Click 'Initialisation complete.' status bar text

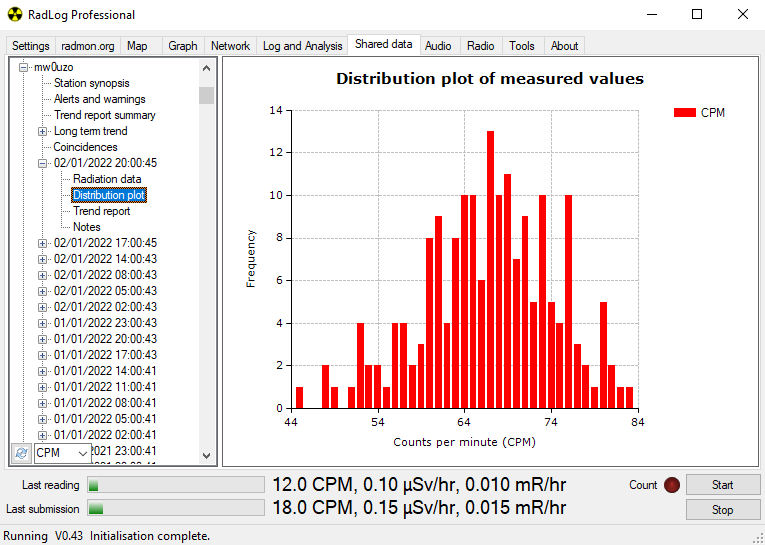point(150,536)
